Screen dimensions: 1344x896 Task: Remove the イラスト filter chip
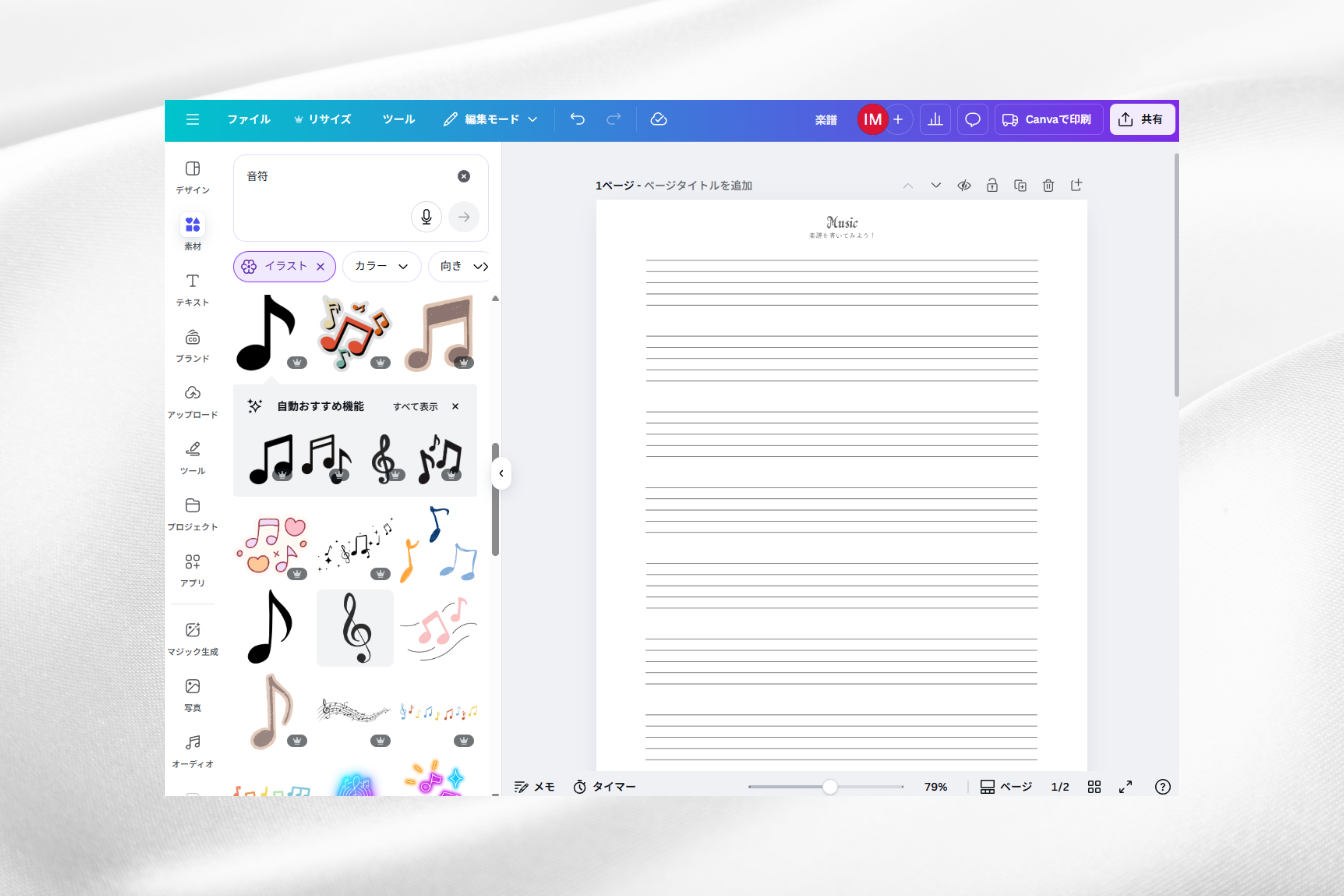321,266
